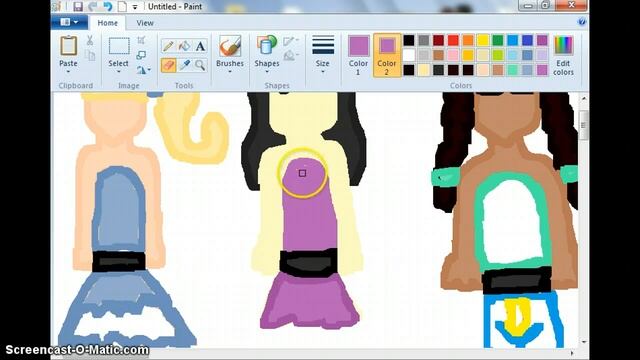The image size is (640, 360).
Task: Click the Copy icon in Clipboard group
Action: click(x=90, y=55)
